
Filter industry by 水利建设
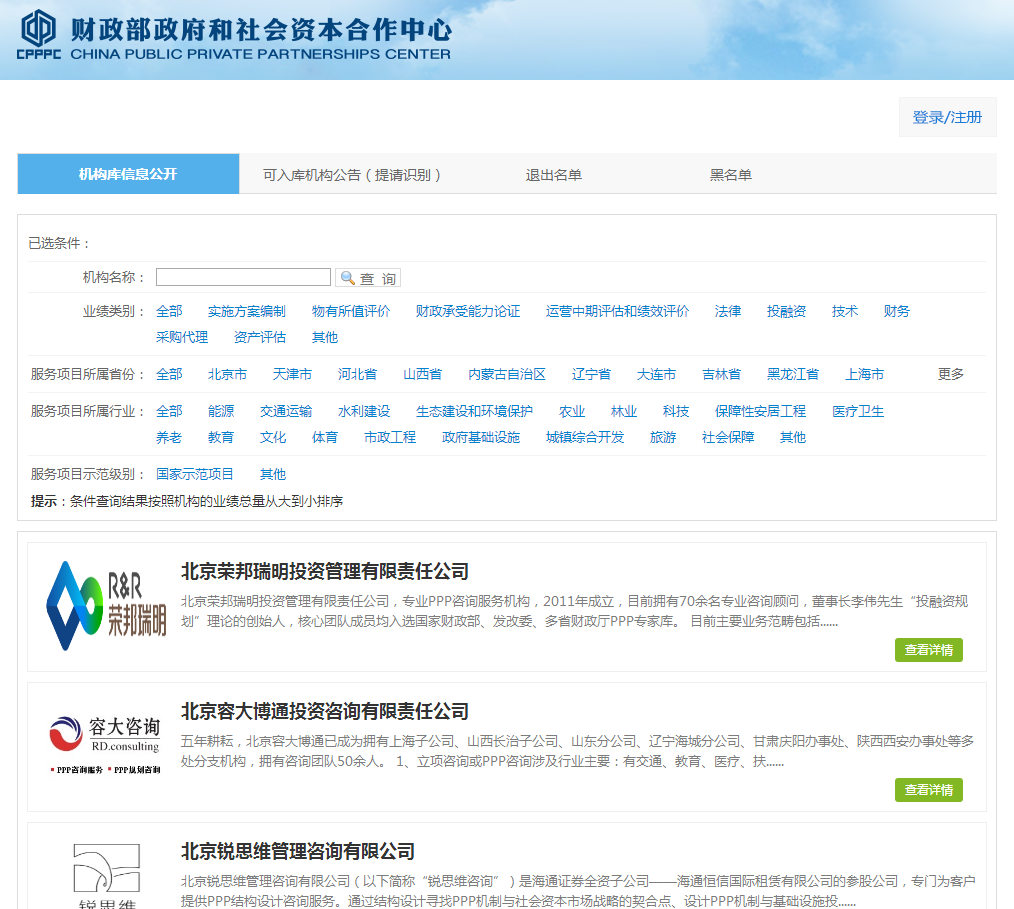[364, 411]
